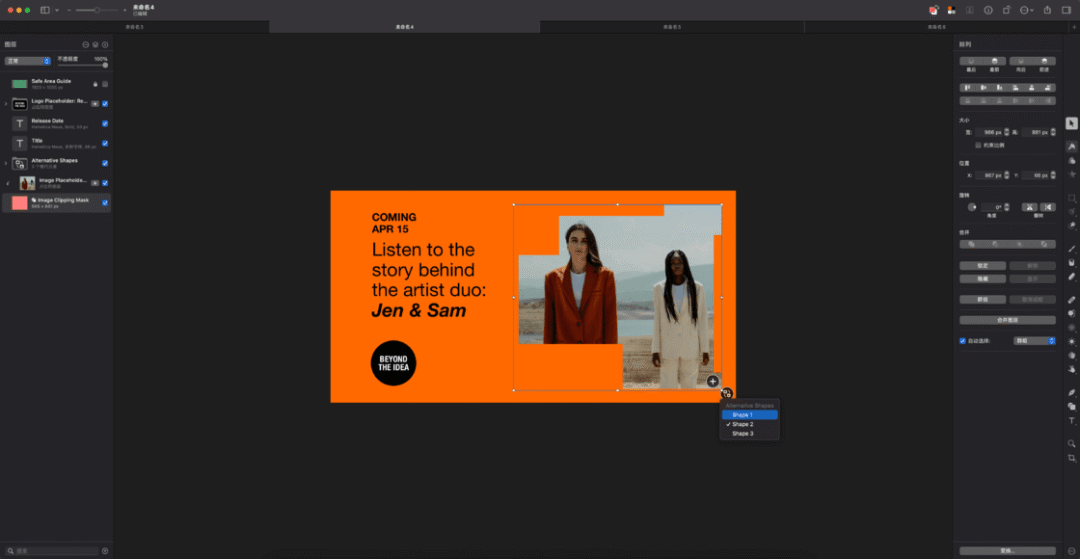This screenshot has height=559, width=1080.
Task: Open the Color Adjustments tool
Action: [1071, 160]
